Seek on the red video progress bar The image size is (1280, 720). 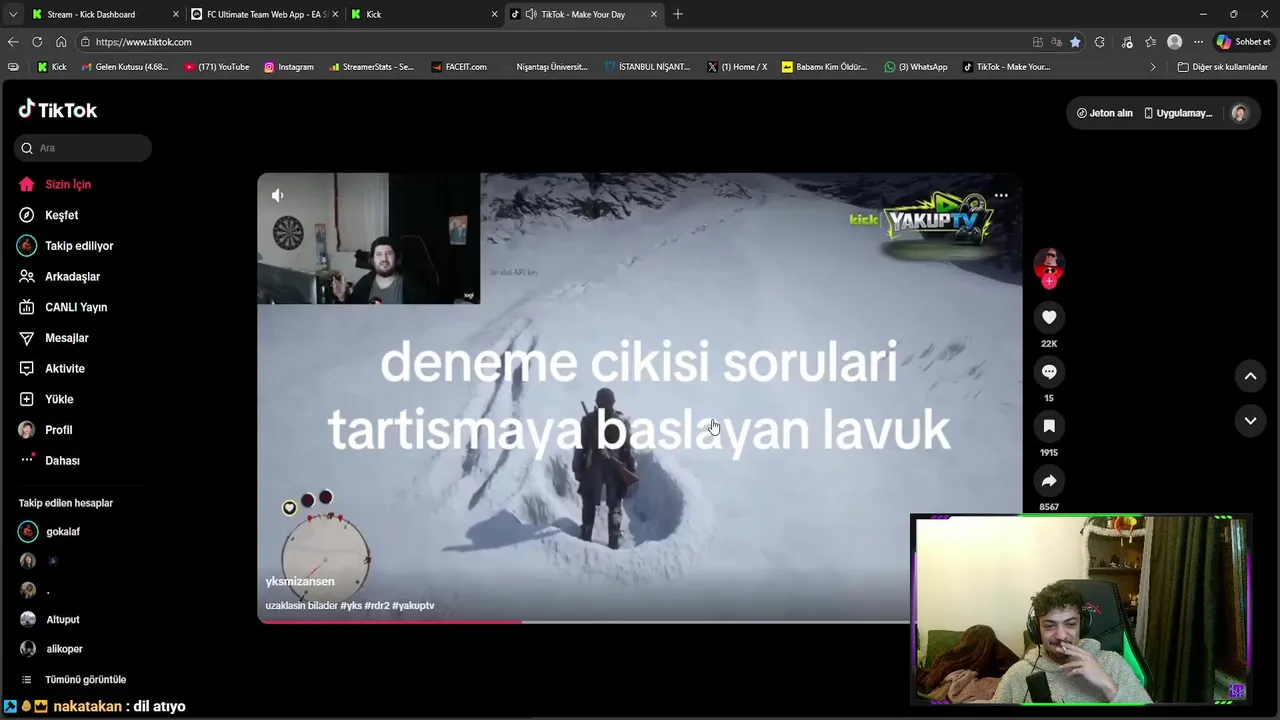389,622
